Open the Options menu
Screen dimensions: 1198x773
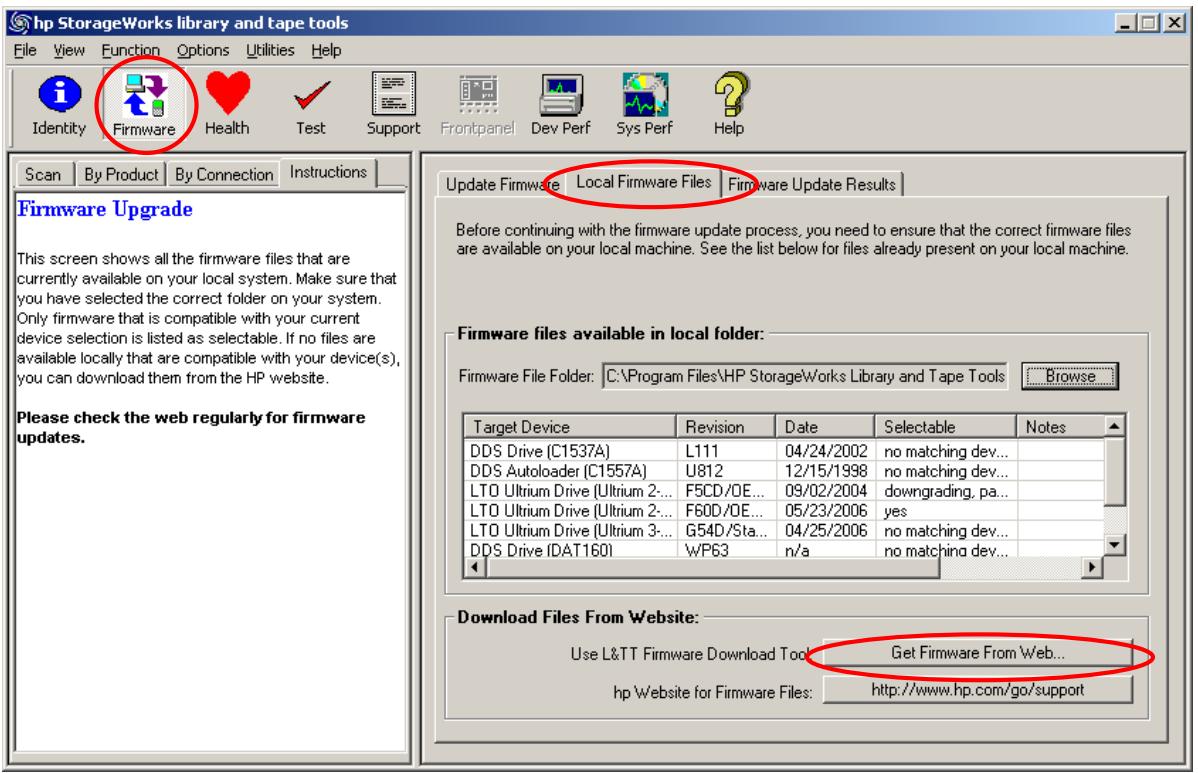pyautogui.click(x=203, y=50)
